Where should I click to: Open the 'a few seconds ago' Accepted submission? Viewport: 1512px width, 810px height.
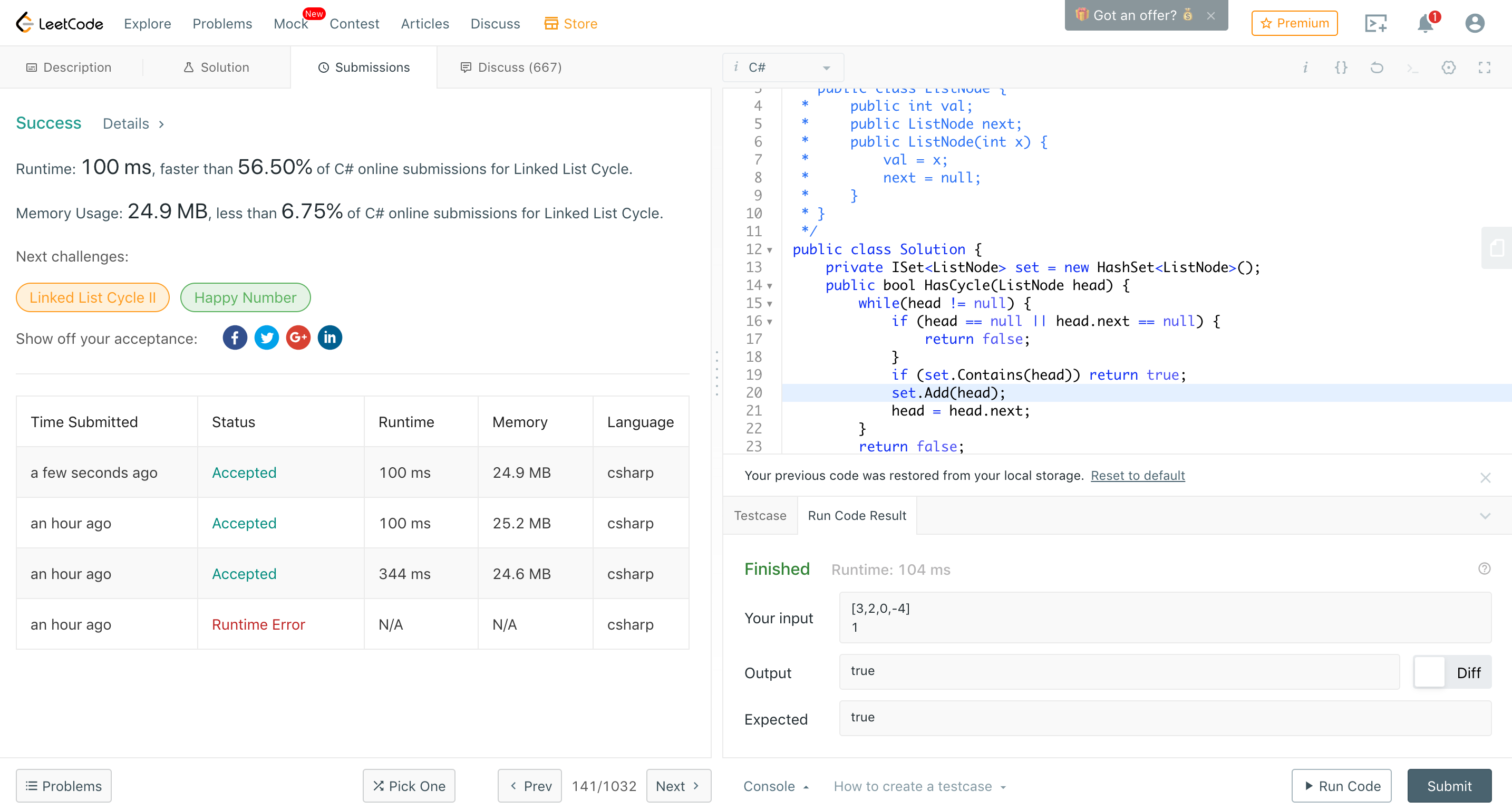(x=244, y=472)
